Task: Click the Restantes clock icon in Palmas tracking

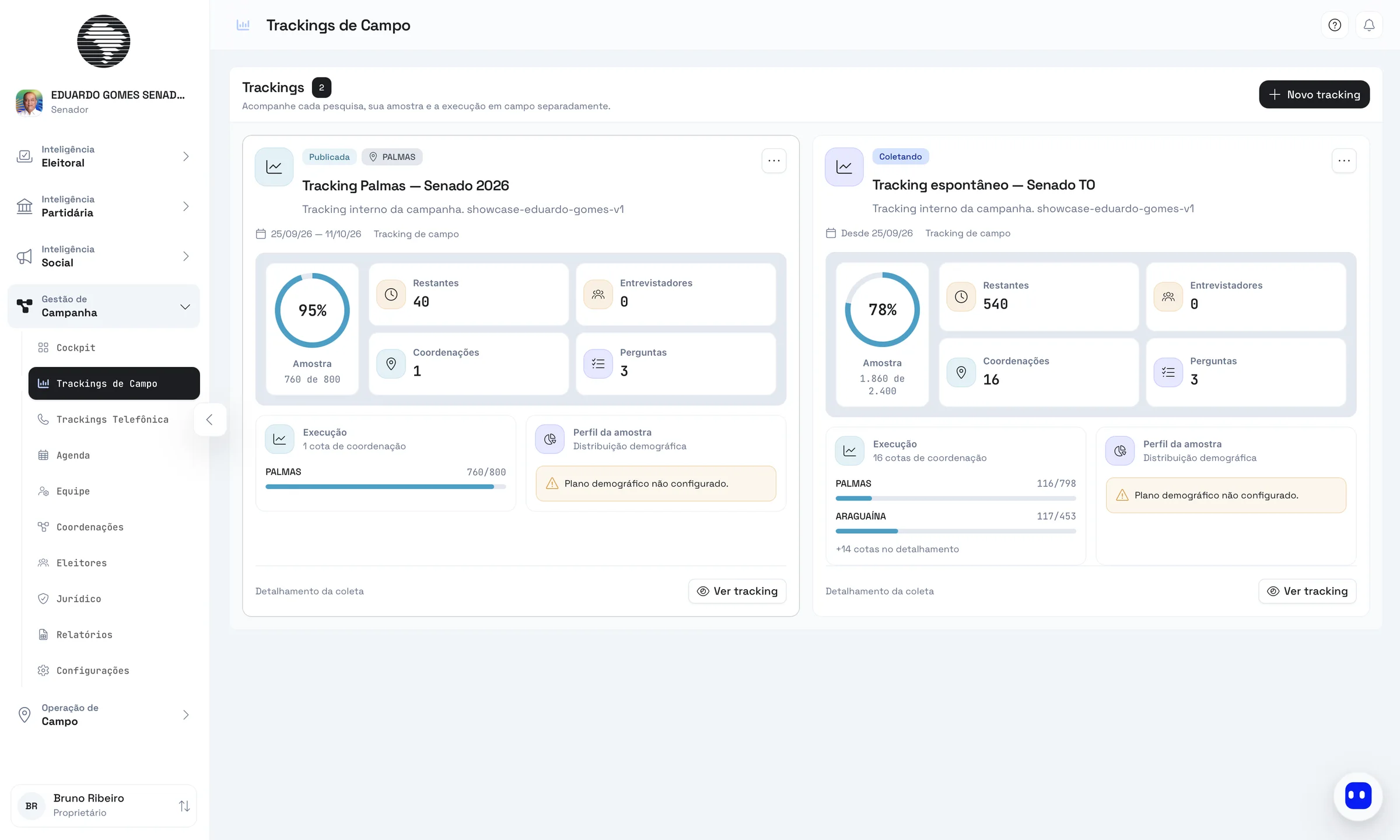Action: (x=391, y=295)
